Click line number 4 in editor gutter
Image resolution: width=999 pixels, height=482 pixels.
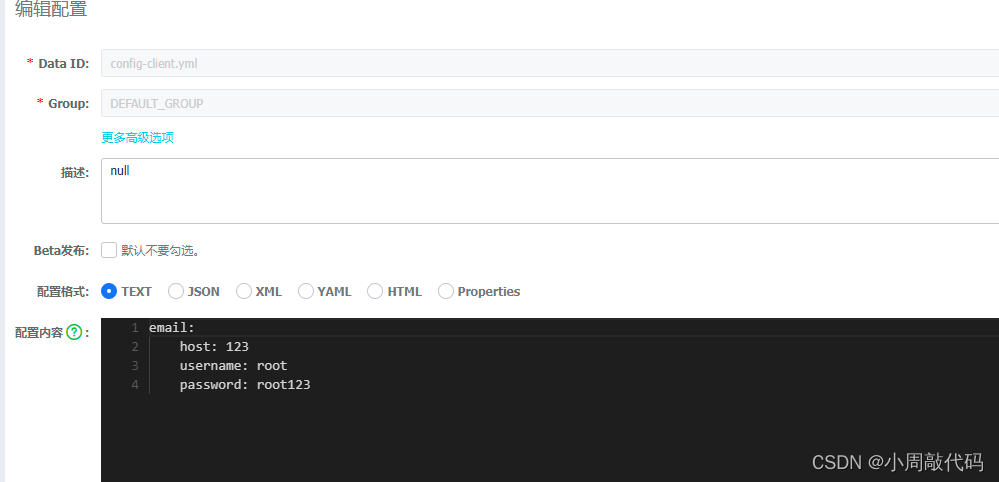point(134,385)
